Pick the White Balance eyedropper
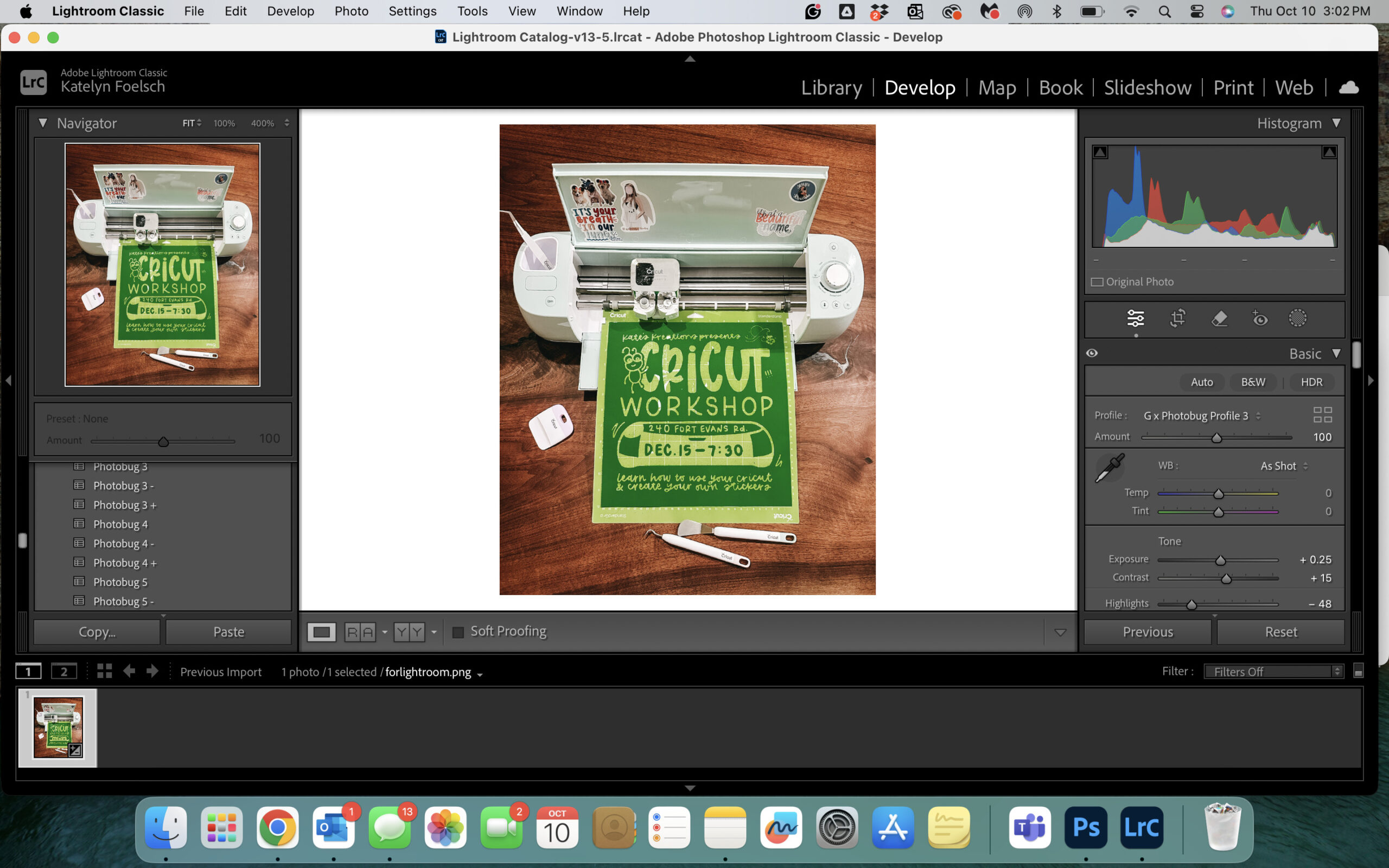This screenshot has width=1389, height=868. [x=1110, y=468]
